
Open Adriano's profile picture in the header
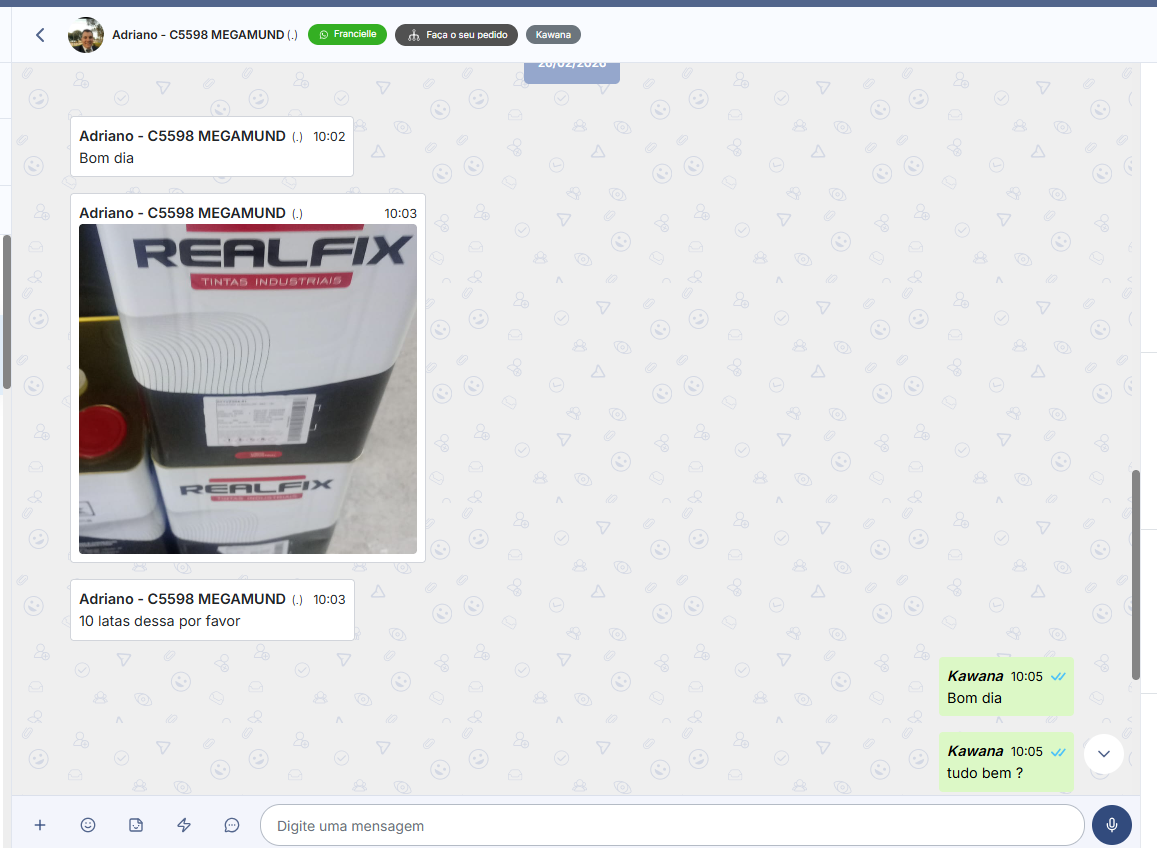pyautogui.click(x=86, y=35)
